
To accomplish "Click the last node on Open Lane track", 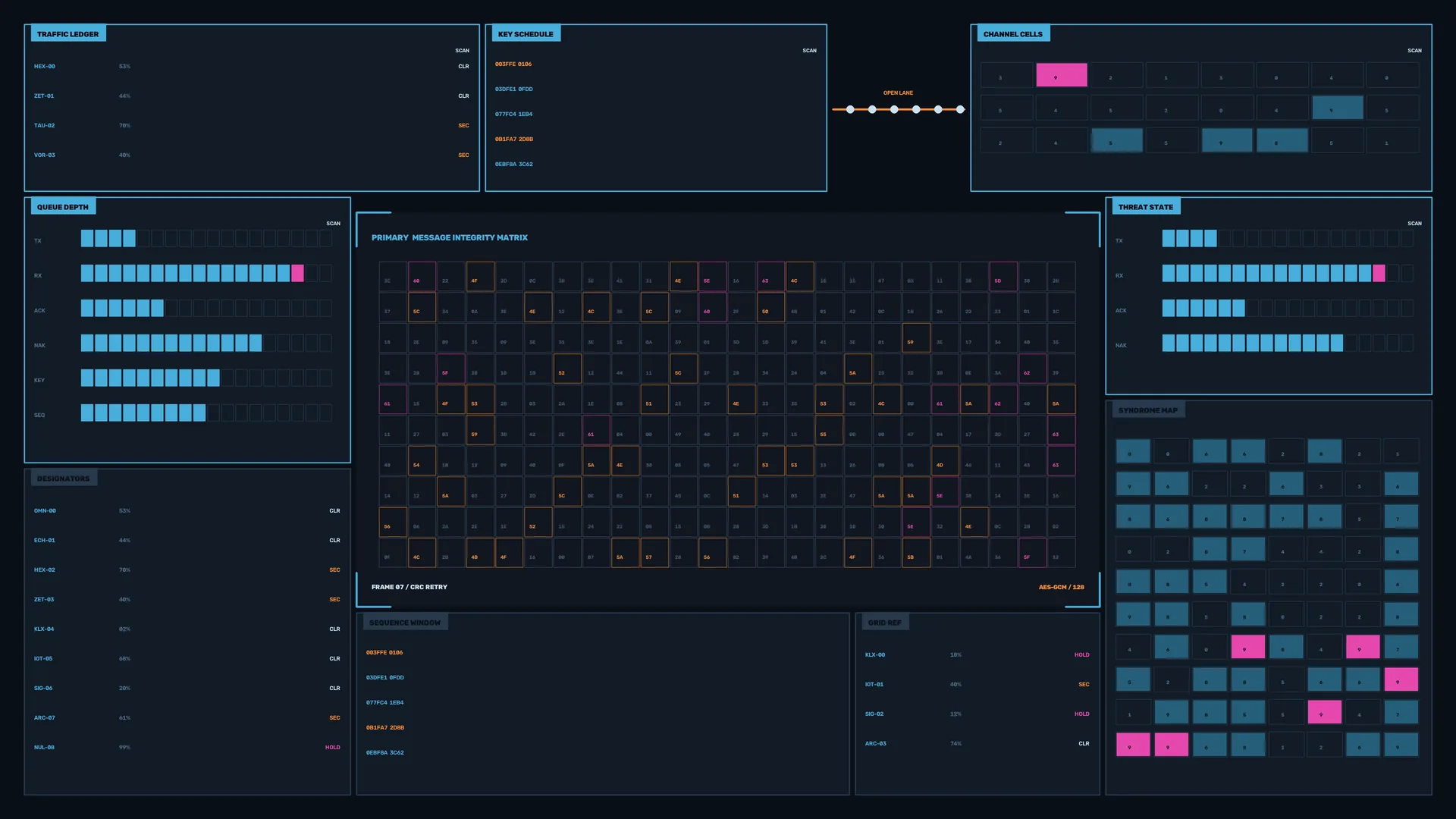I will [x=960, y=110].
